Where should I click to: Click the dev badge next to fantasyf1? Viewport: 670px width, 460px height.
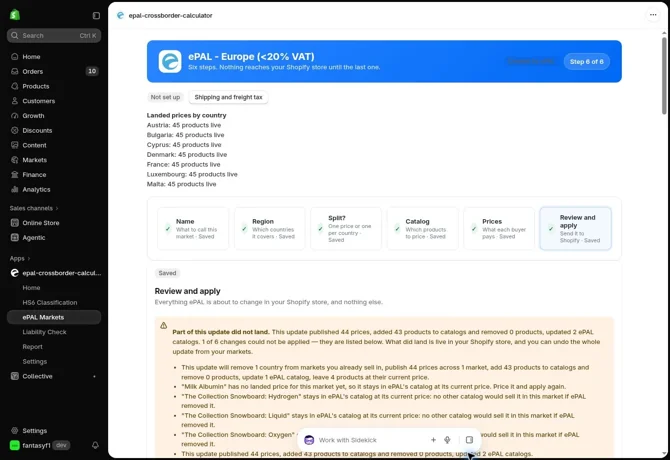62,445
